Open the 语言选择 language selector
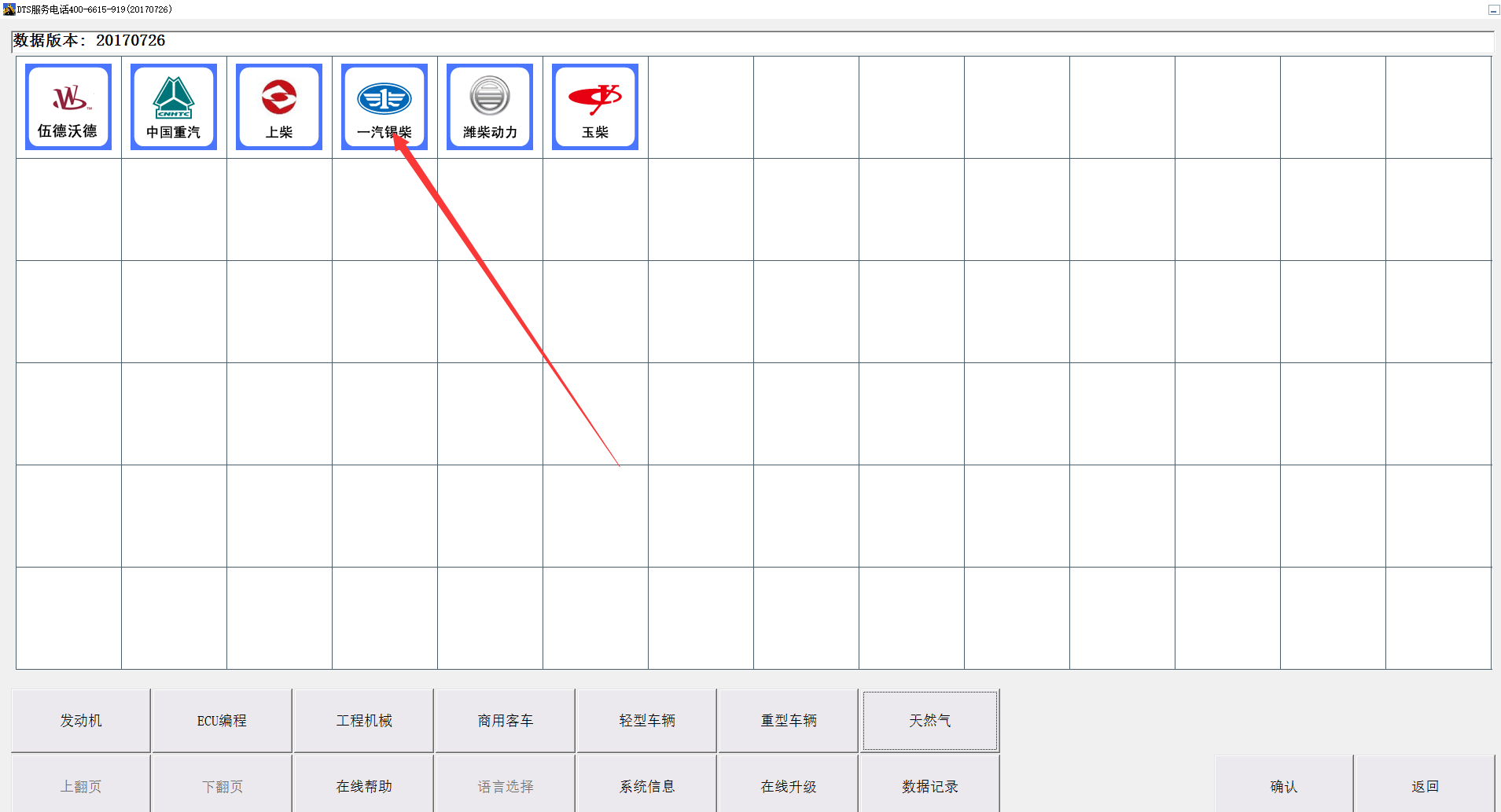1501x812 pixels. tap(506, 785)
